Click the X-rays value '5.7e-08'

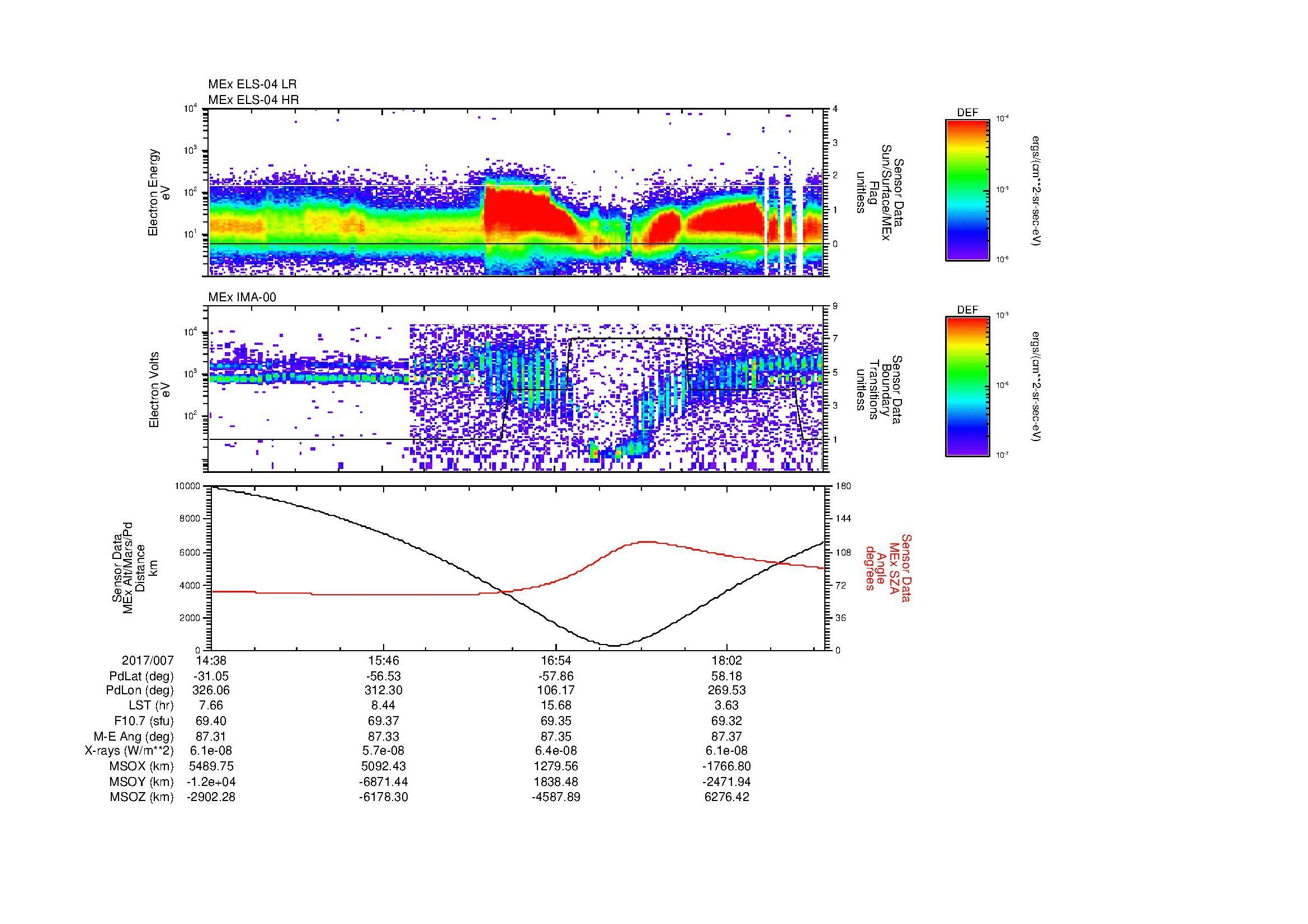(384, 751)
